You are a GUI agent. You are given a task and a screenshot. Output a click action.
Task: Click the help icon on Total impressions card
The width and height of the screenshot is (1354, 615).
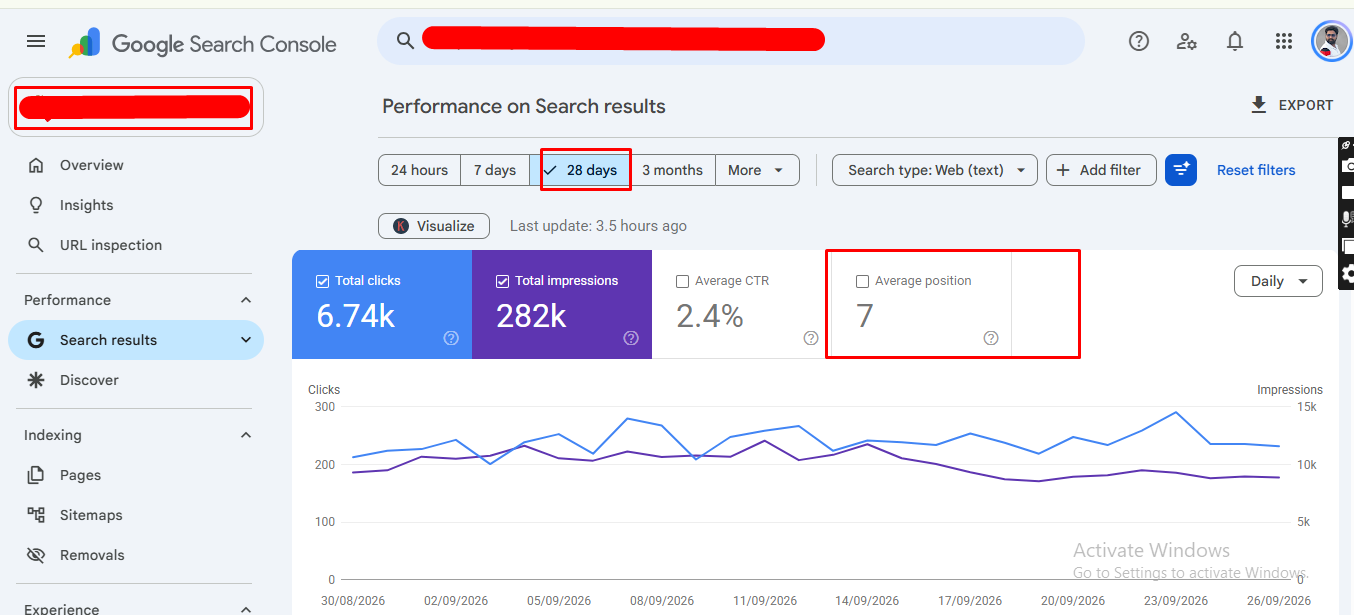[x=631, y=338]
